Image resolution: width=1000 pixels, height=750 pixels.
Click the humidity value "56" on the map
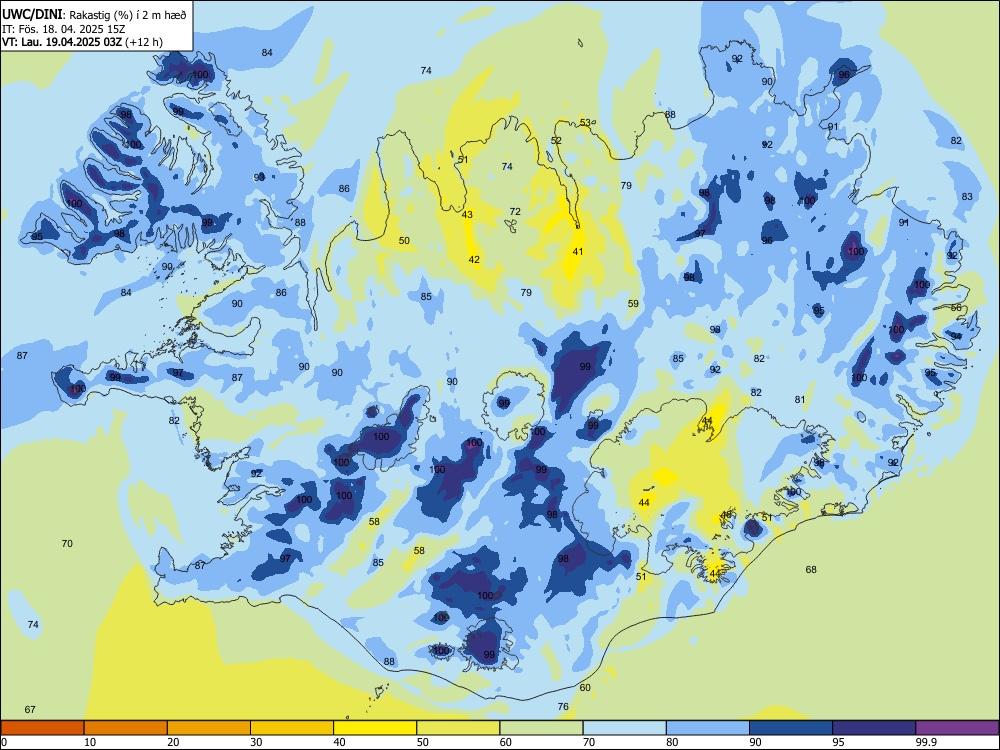click(x=956, y=307)
